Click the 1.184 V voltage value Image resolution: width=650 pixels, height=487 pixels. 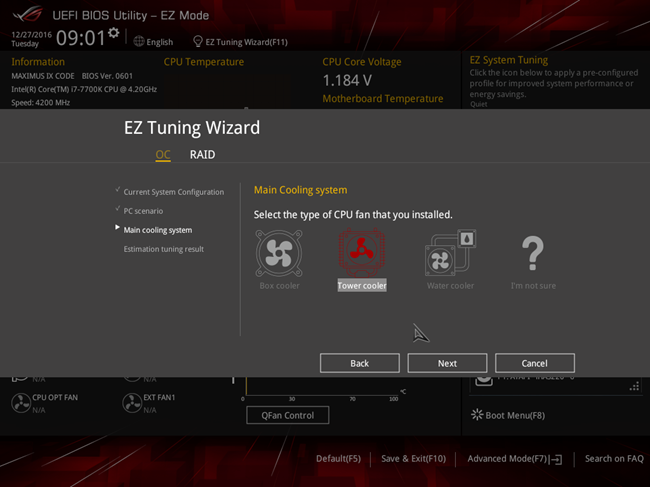click(x=347, y=80)
